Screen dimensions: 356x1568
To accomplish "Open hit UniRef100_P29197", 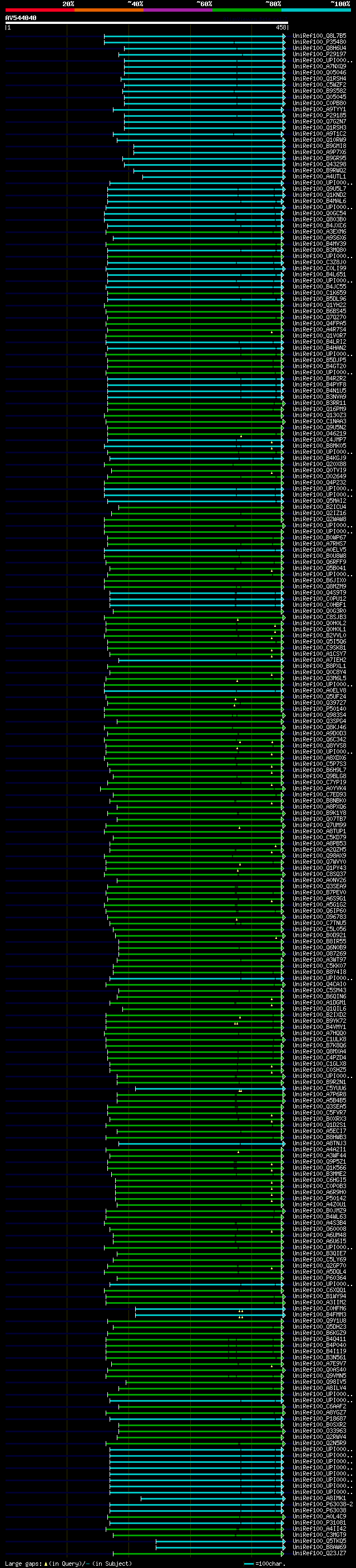I will click(x=319, y=54).
